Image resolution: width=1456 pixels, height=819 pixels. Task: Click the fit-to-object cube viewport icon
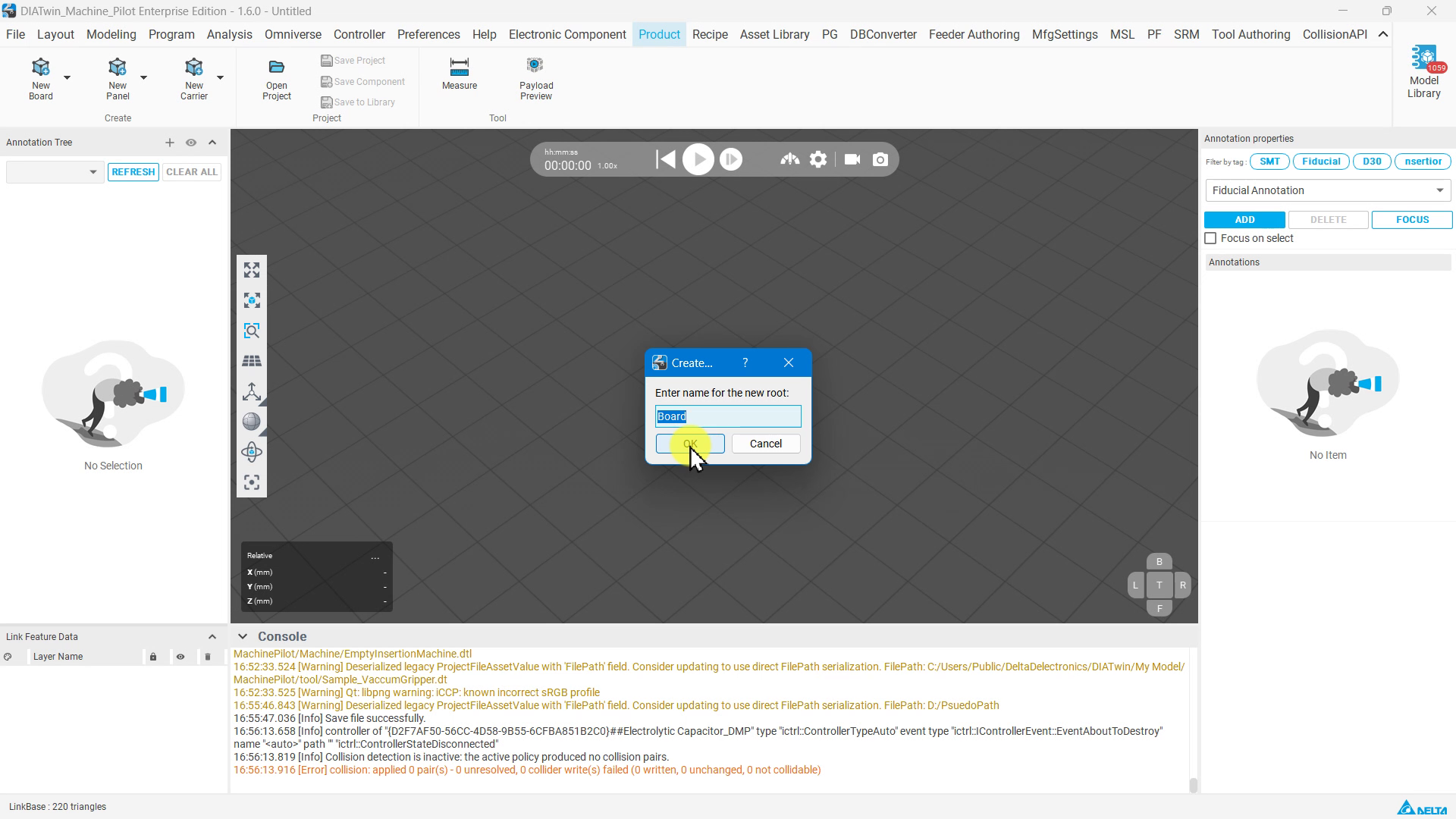(x=252, y=300)
